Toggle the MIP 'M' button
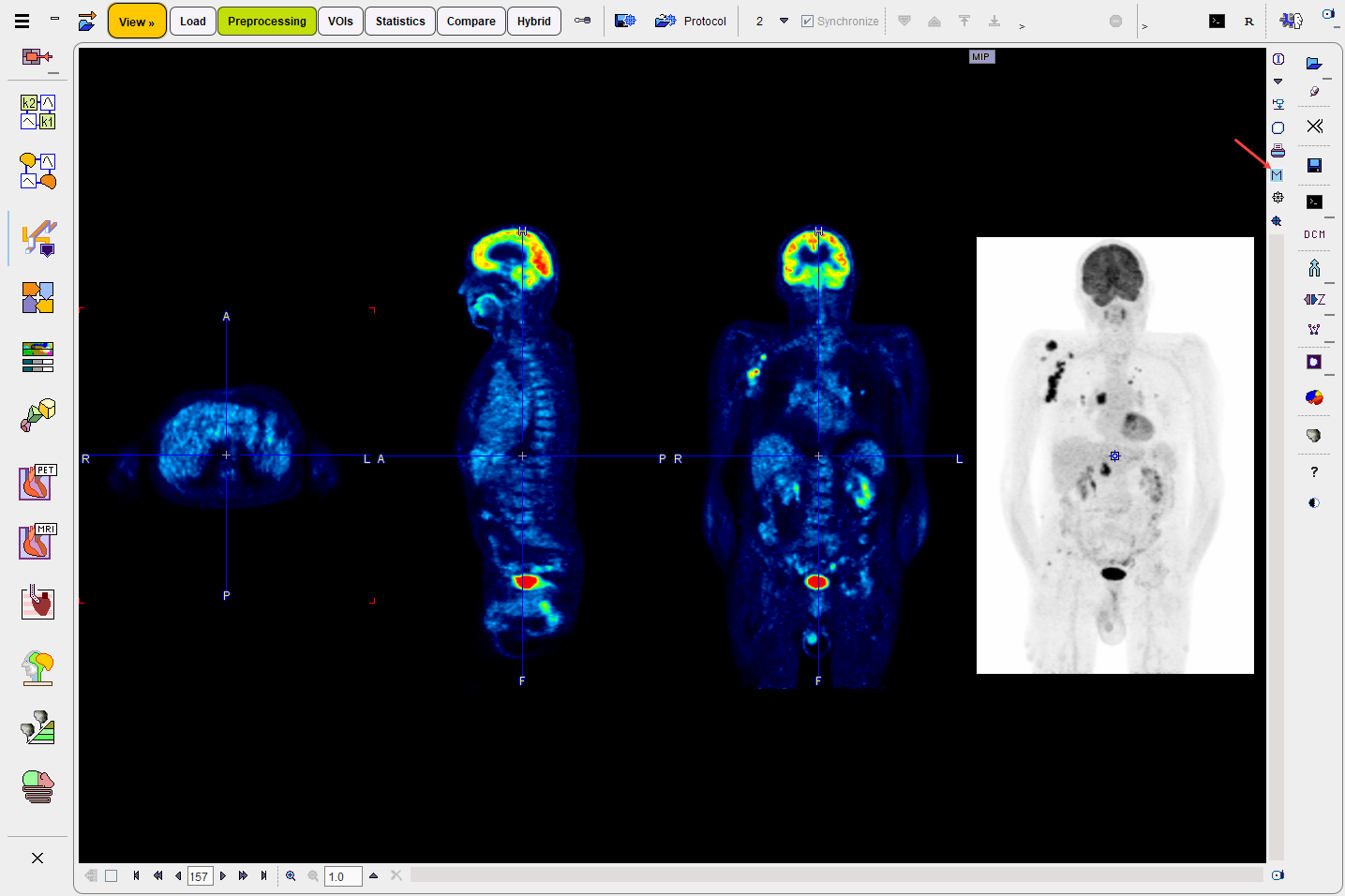The image size is (1345, 896). tap(1277, 175)
